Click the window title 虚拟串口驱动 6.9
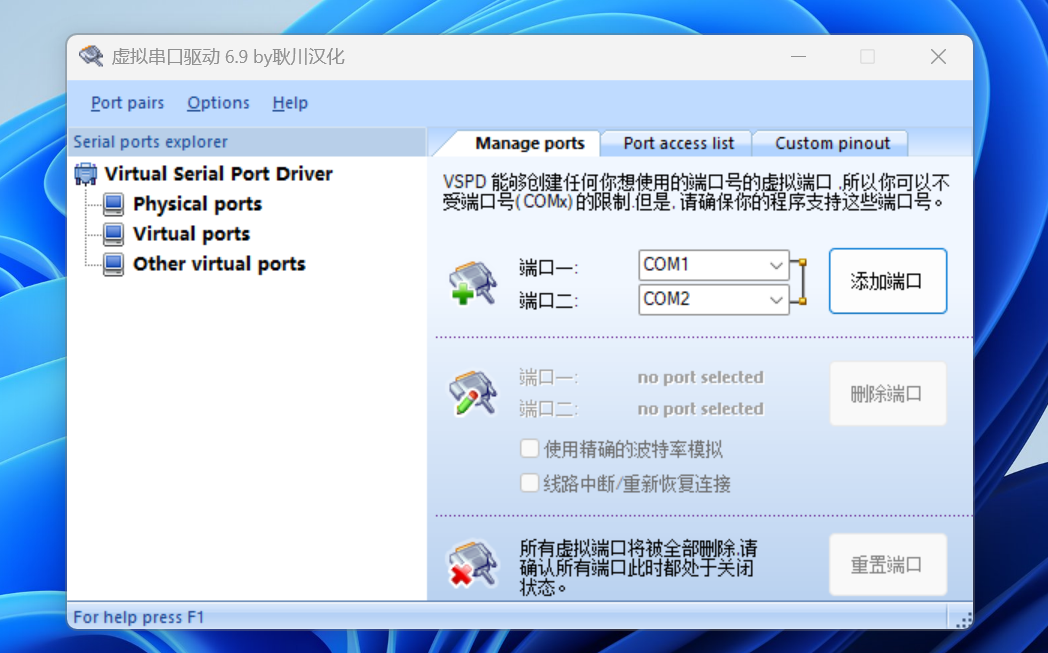Viewport: 1048px width, 653px height. click(x=227, y=57)
